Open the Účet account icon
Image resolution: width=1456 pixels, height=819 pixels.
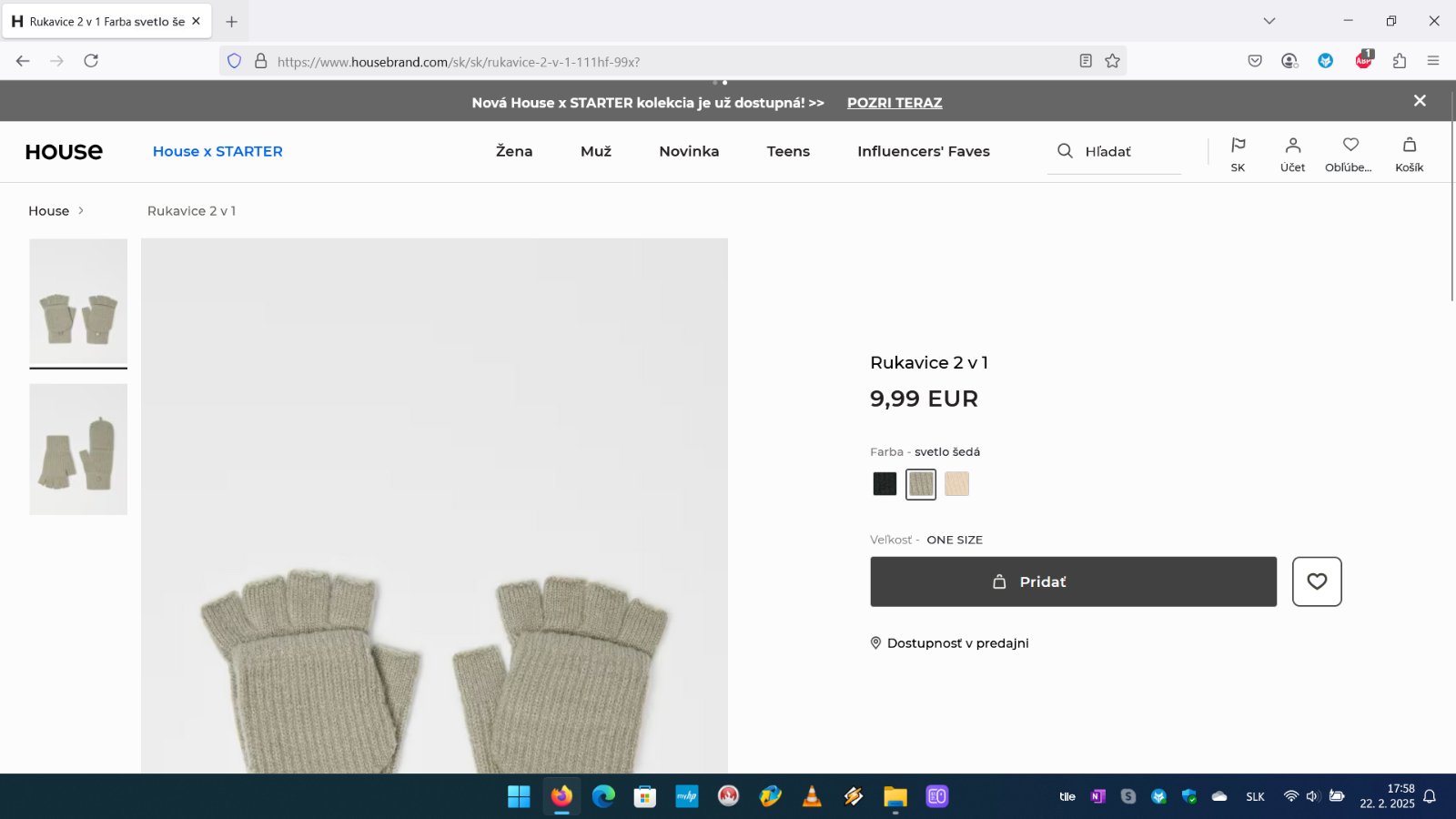click(1292, 146)
